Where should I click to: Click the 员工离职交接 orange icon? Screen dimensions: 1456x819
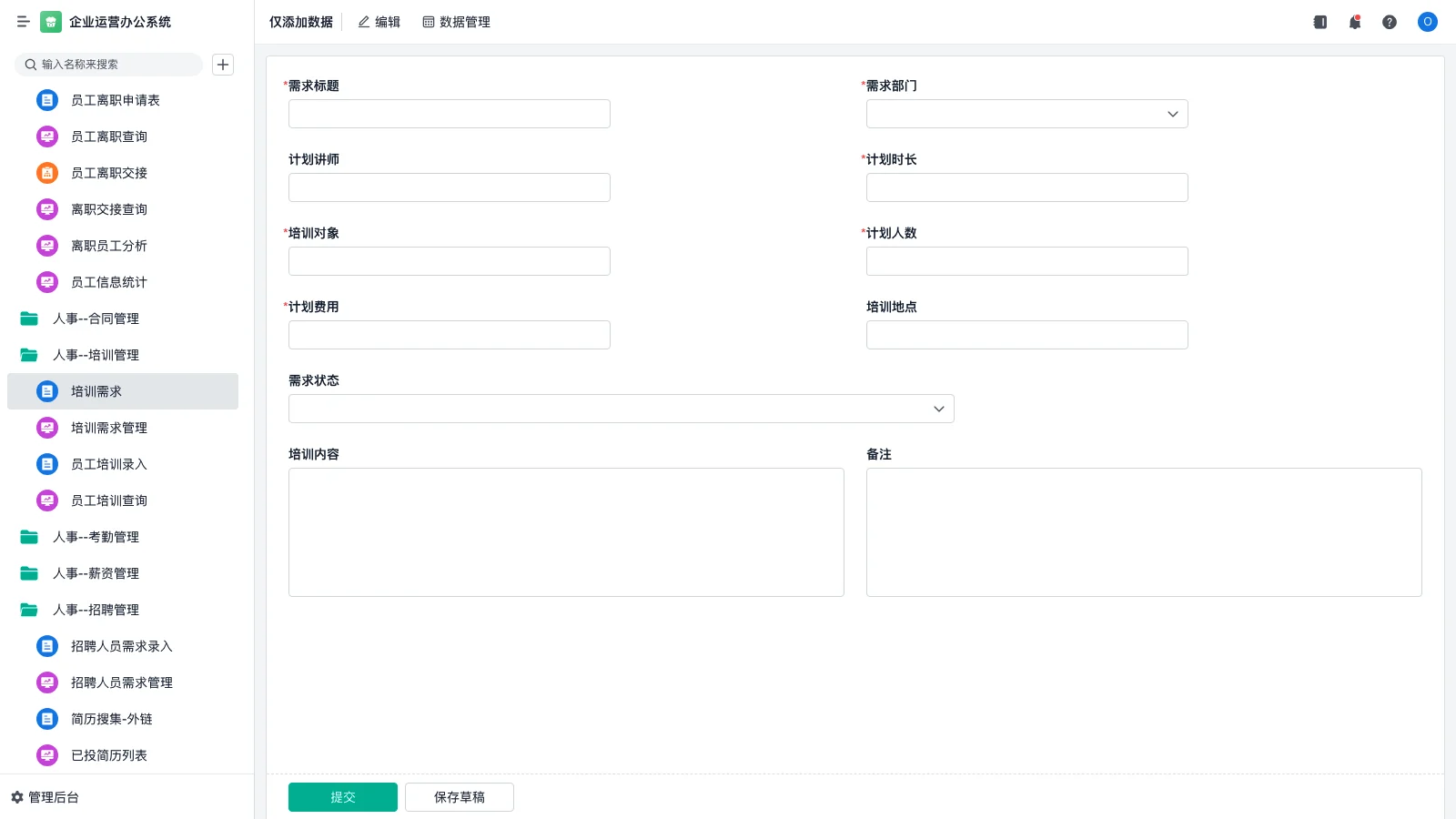click(47, 173)
